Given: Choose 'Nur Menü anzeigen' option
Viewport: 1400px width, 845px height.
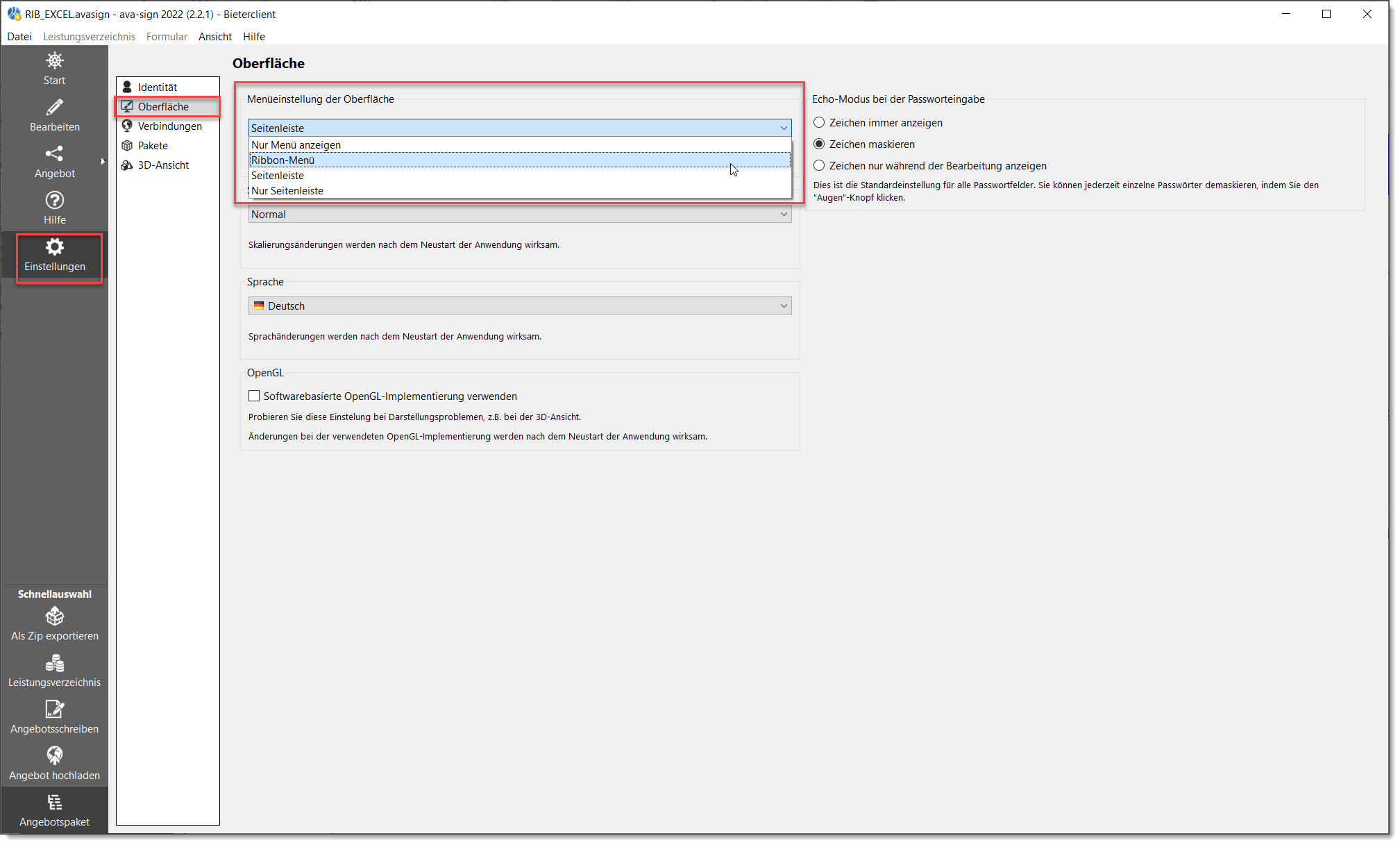Looking at the screenshot, I should point(520,144).
